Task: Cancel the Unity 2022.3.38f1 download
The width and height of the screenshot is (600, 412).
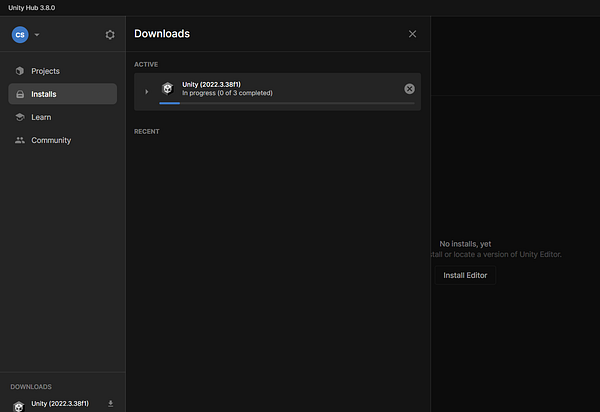Action: tap(409, 89)
